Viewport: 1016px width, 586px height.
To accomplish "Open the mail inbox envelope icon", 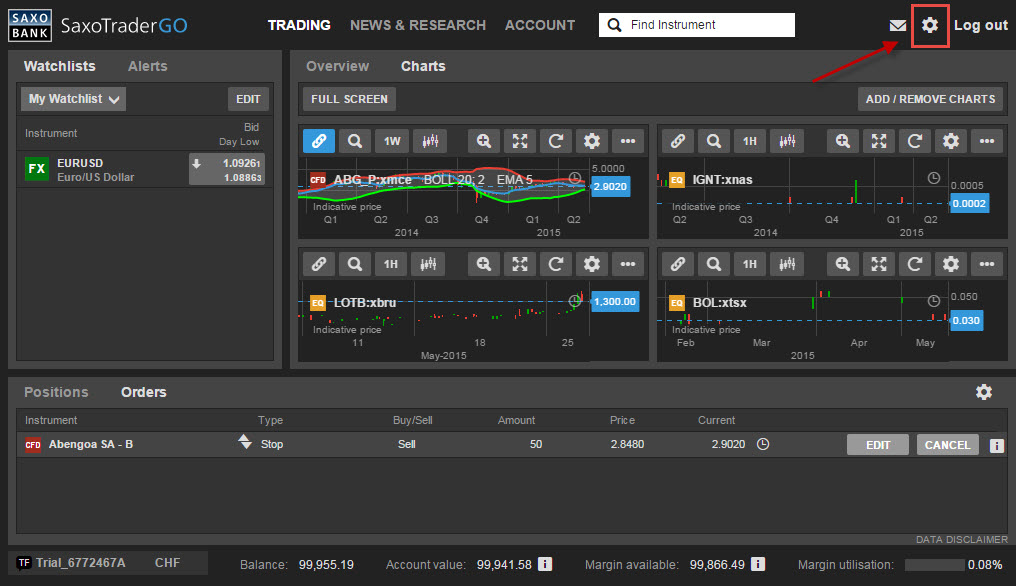I will (x=897, y=25).
